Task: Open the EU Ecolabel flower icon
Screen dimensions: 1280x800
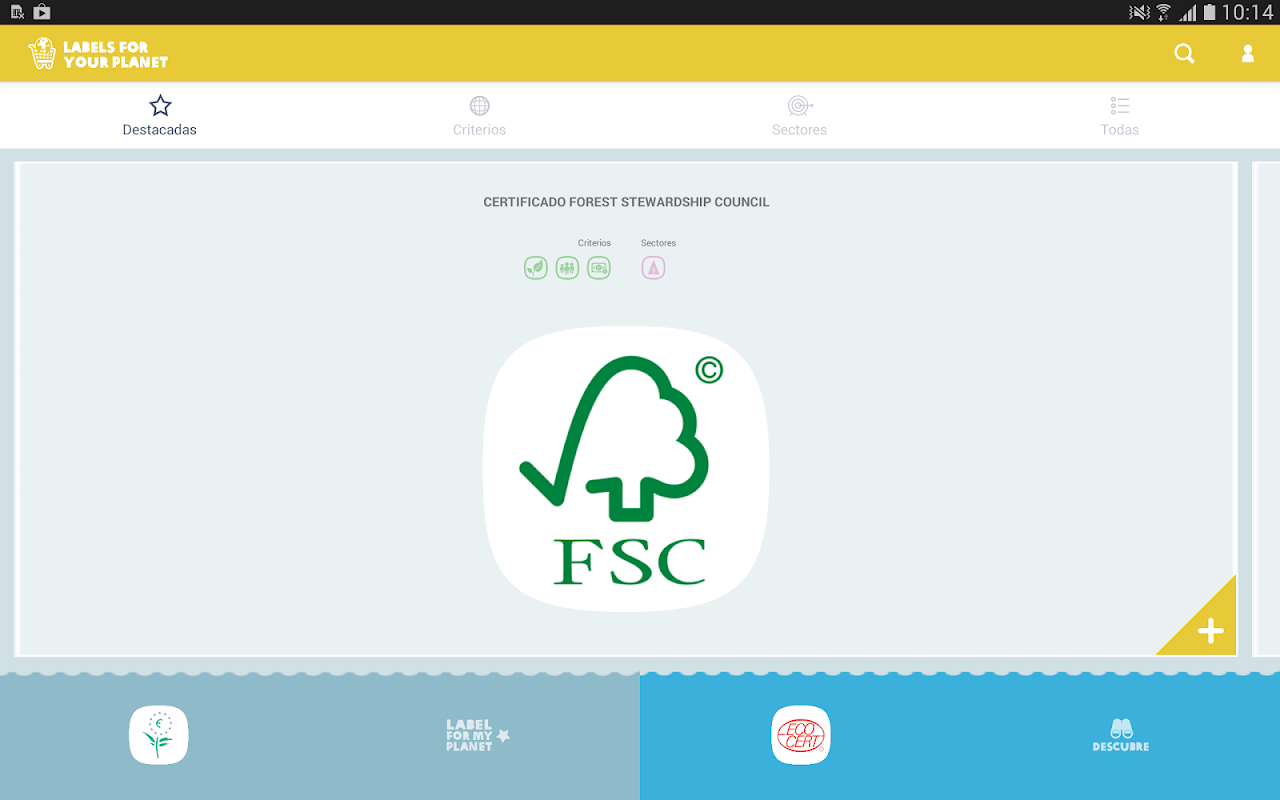Action: [159, 735]
